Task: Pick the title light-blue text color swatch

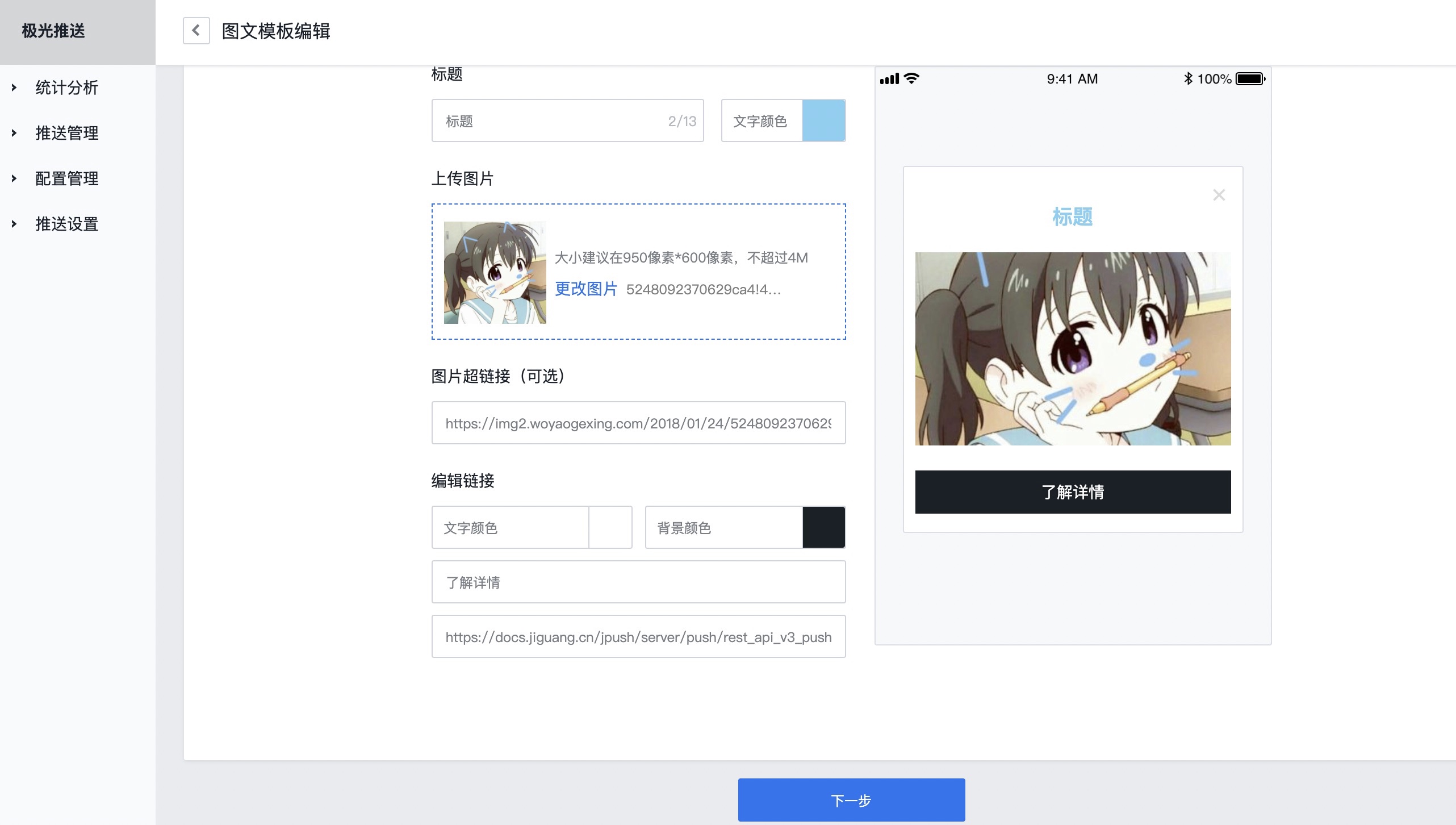Action: (823, 120)
